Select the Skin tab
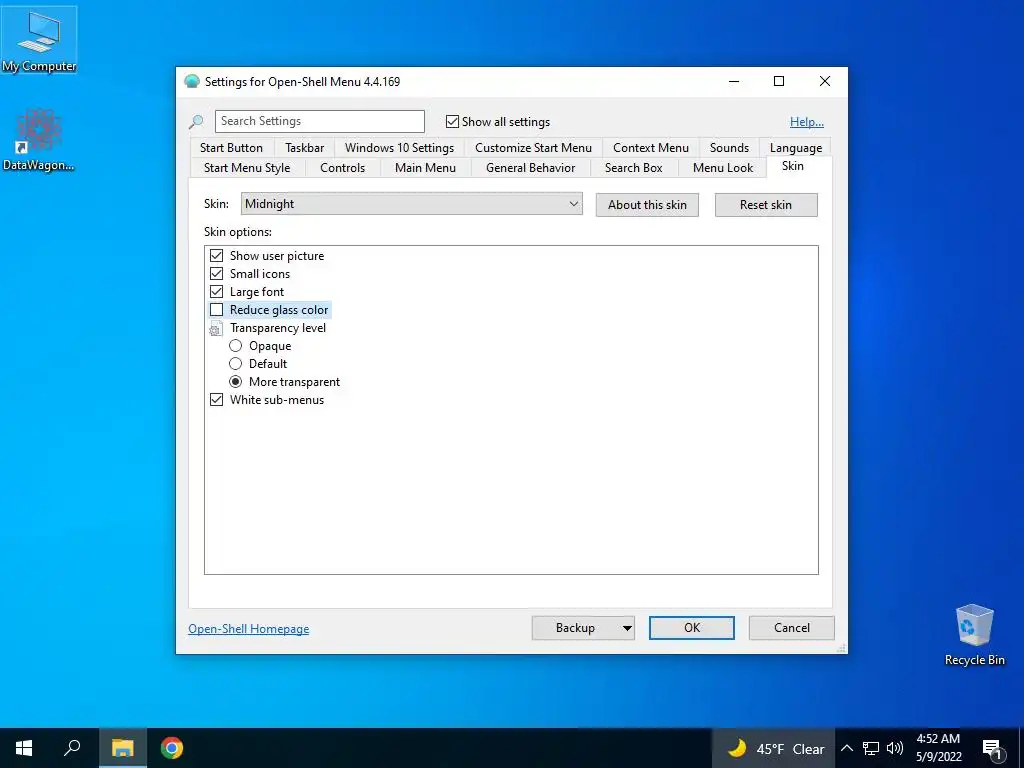Screen dimensions: 1024x768 click(x=793, y=166)
